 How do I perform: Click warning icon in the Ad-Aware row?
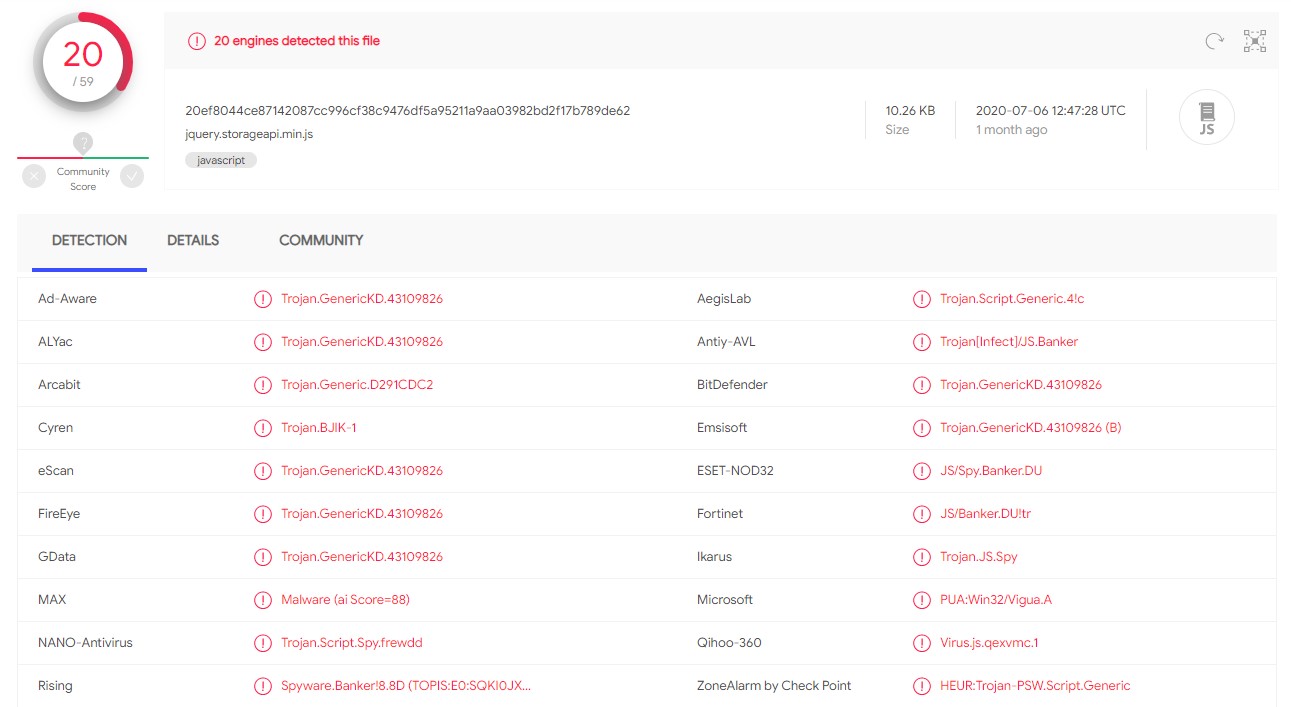pos(263,299)
